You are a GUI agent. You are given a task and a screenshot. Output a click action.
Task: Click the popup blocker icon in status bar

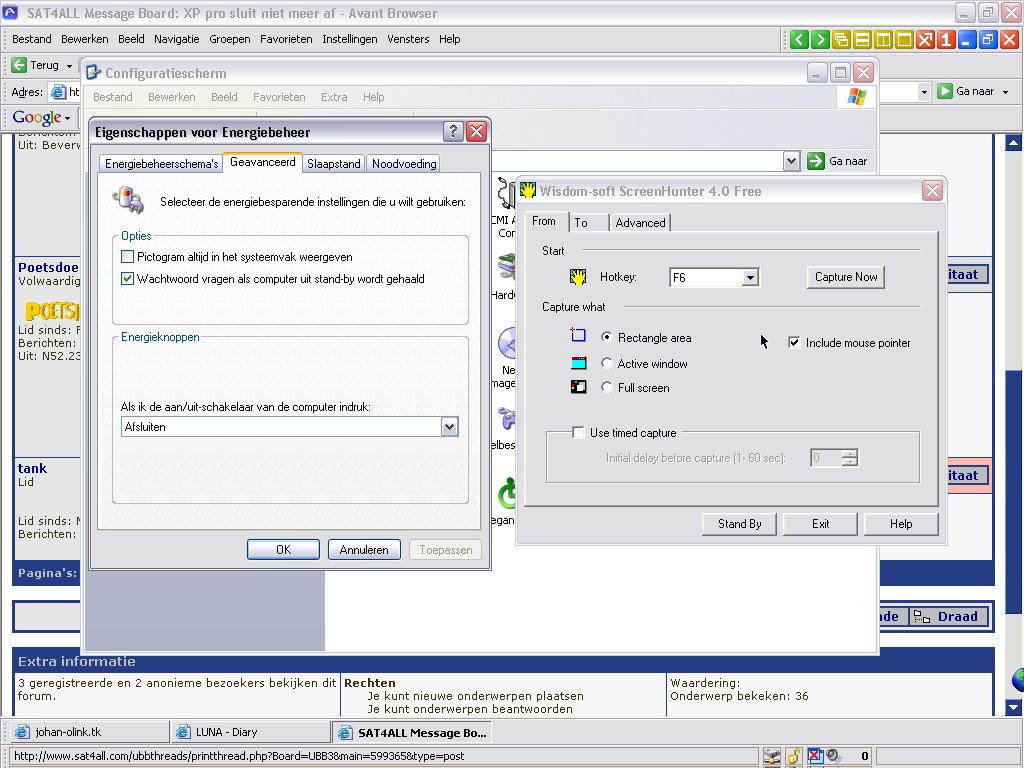(x=815, y=756)
